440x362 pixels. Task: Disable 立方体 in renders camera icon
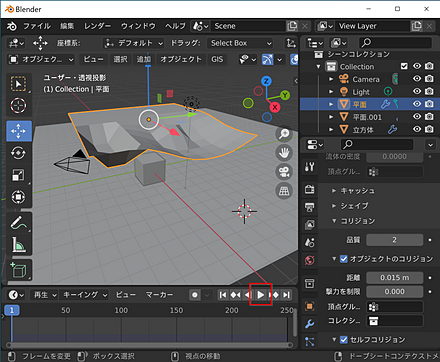click(x=430, y=129)
